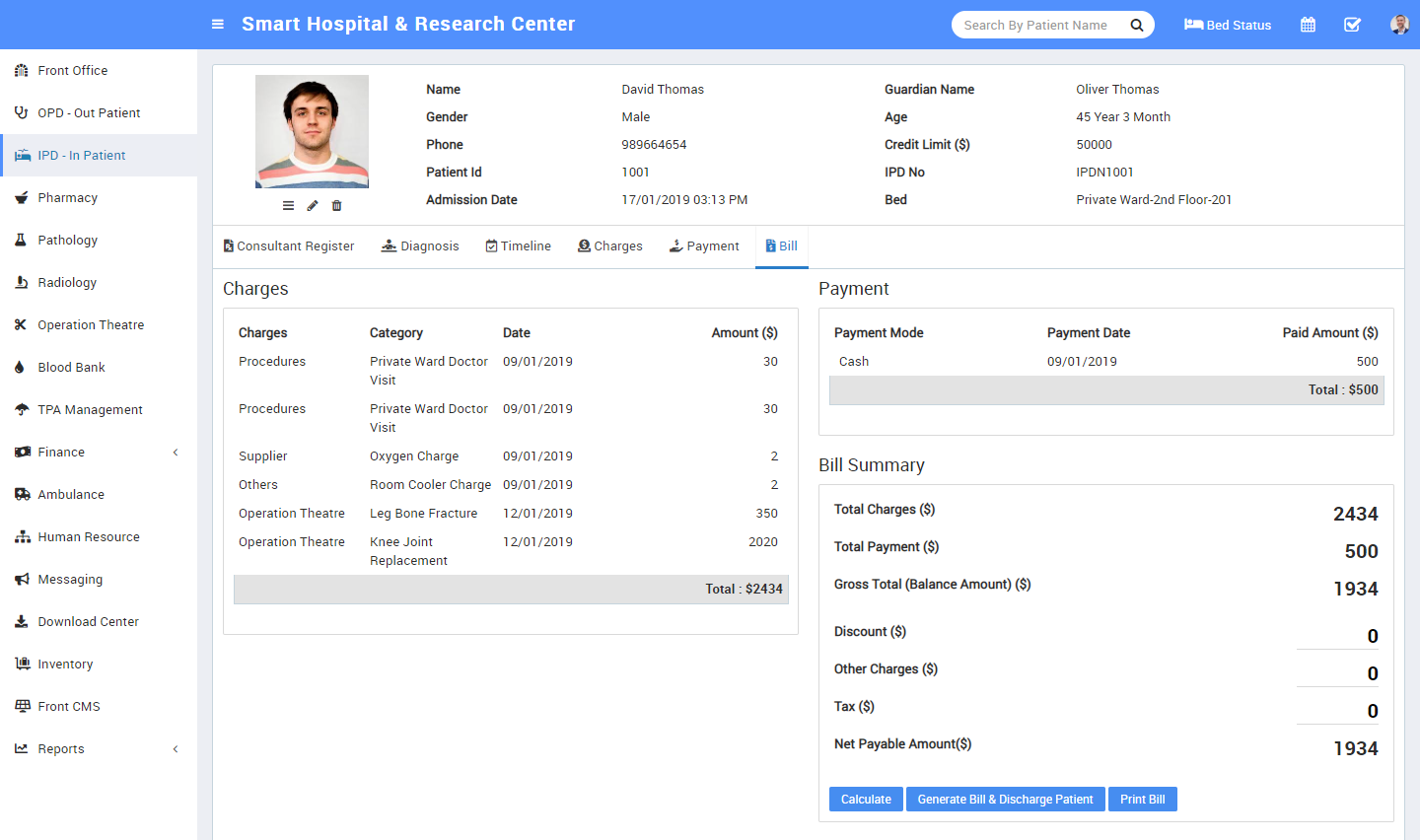
Task: Click the search magnifier icon
Action: pyautogui.click(x=1137, y=26)
